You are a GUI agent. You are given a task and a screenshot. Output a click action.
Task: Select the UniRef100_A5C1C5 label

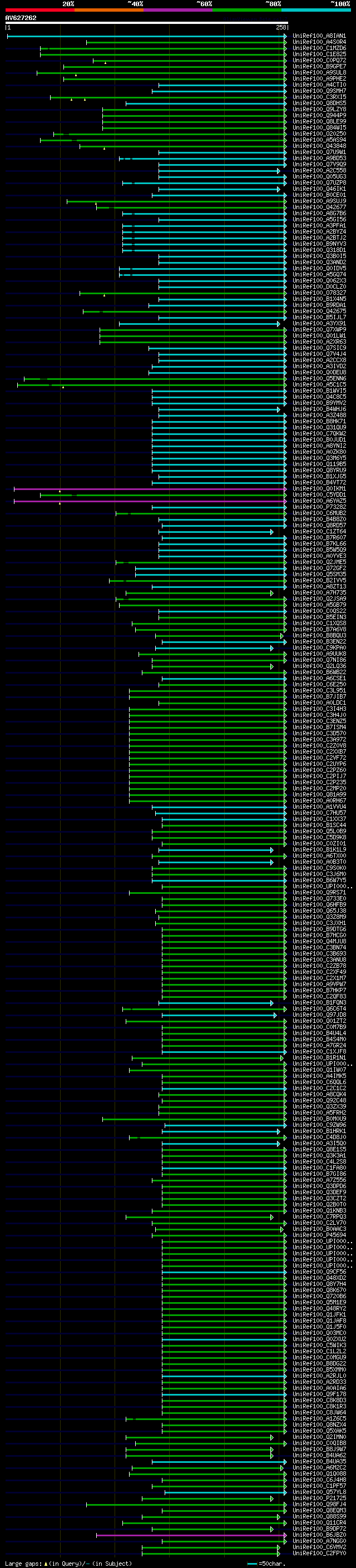pyautogui.click(x=319, y=385)
